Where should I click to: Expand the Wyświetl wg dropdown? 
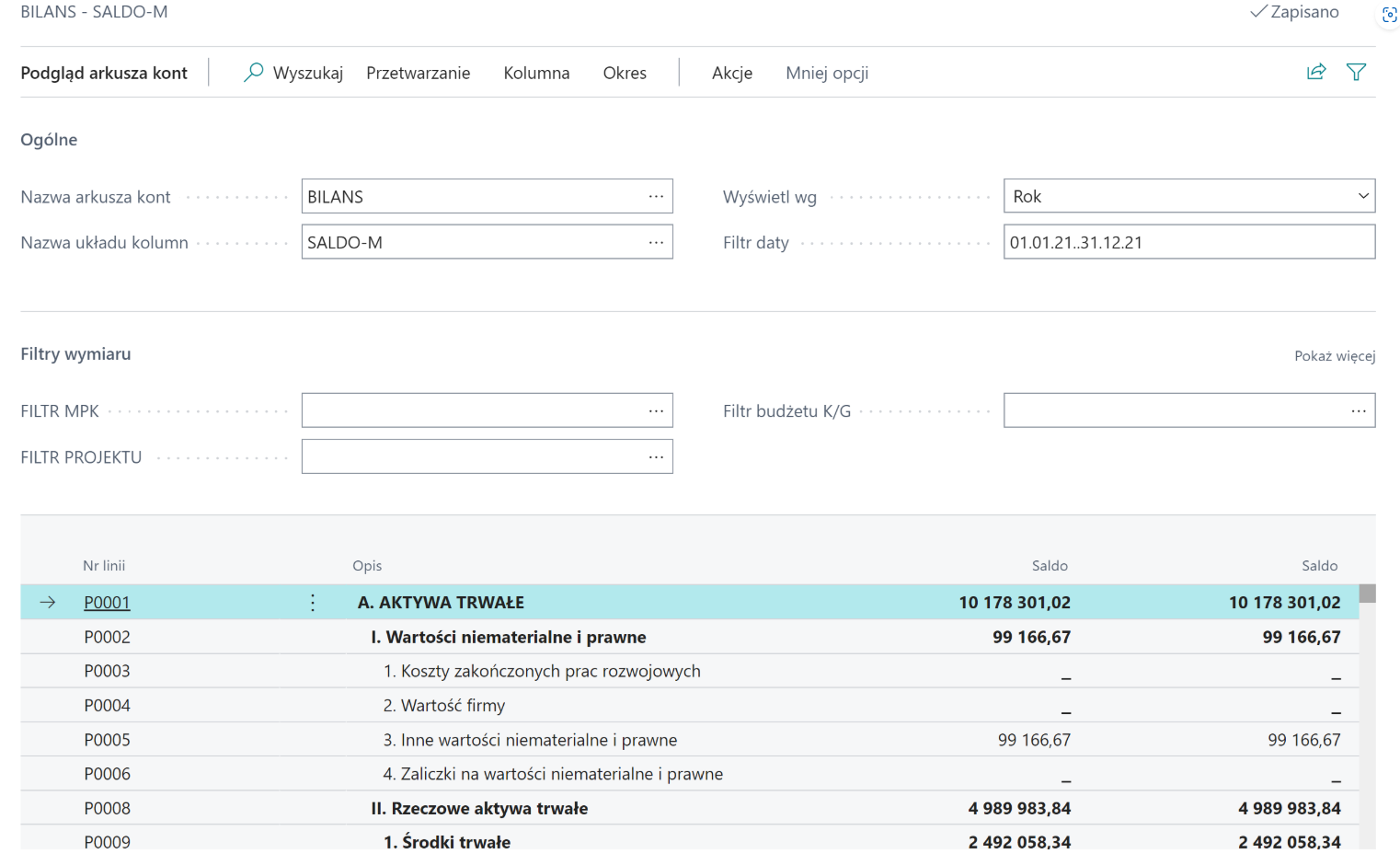[x=1362, y=196]
